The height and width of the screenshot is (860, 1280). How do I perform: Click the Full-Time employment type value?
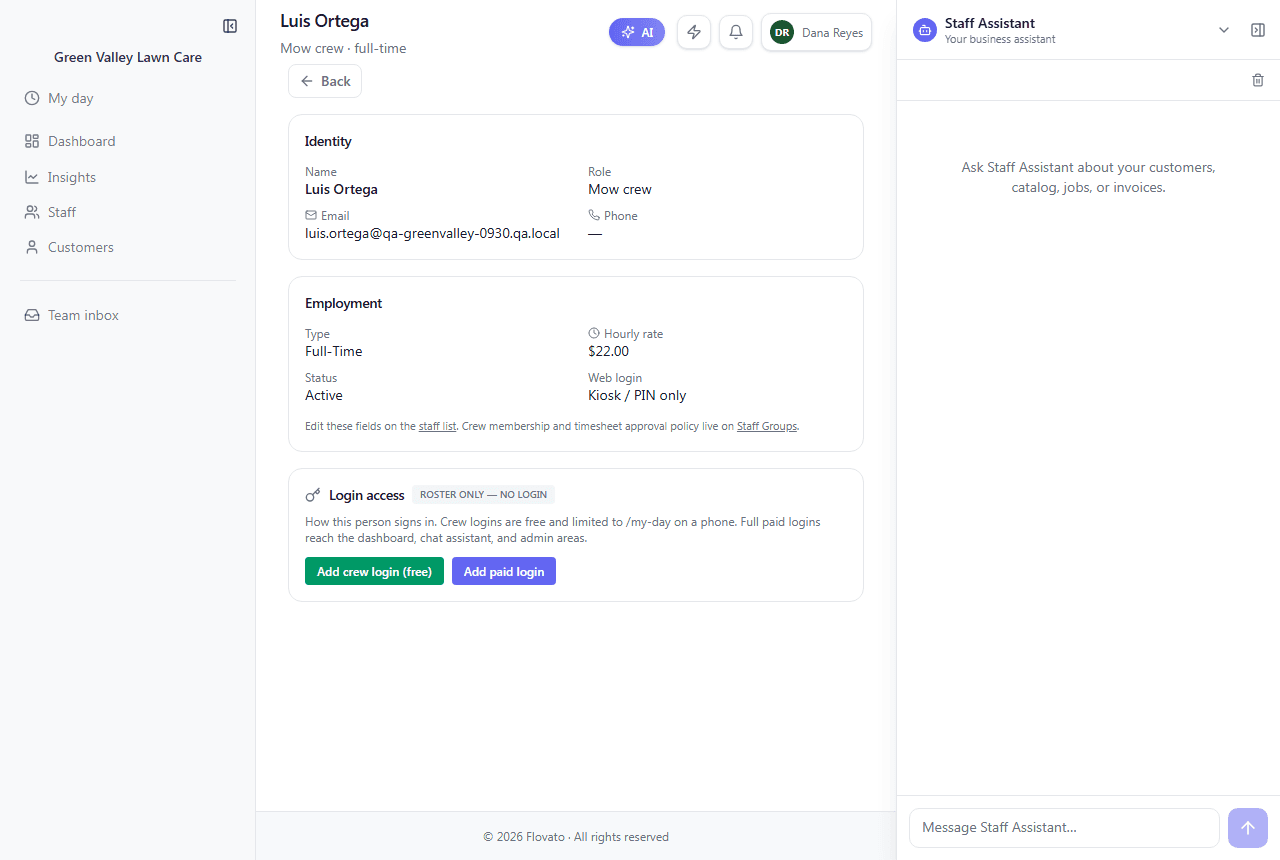[x=334, y=351]
